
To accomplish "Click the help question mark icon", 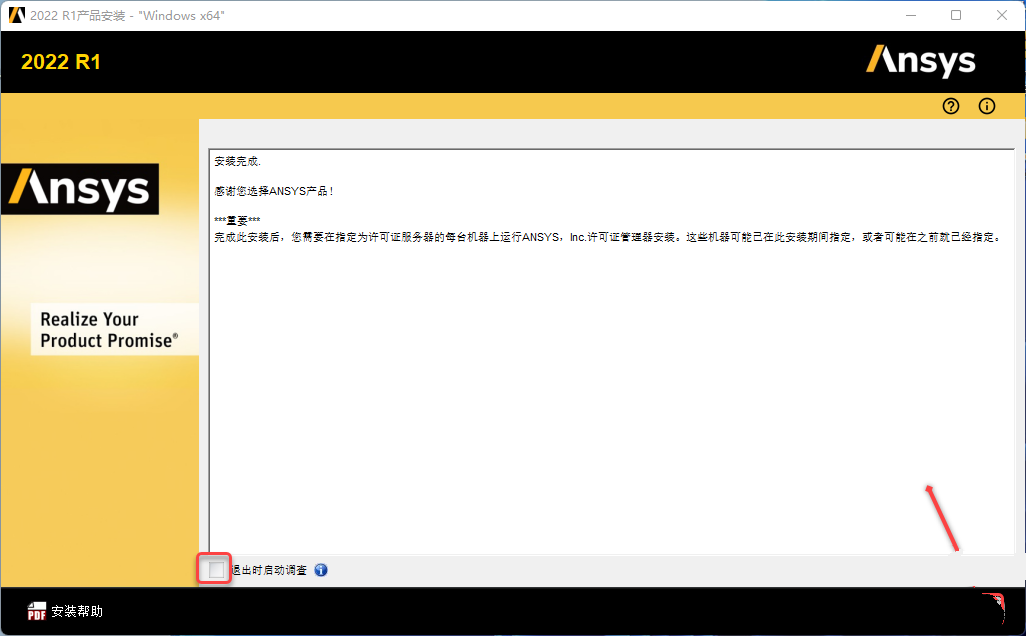I will click(951, 106).
